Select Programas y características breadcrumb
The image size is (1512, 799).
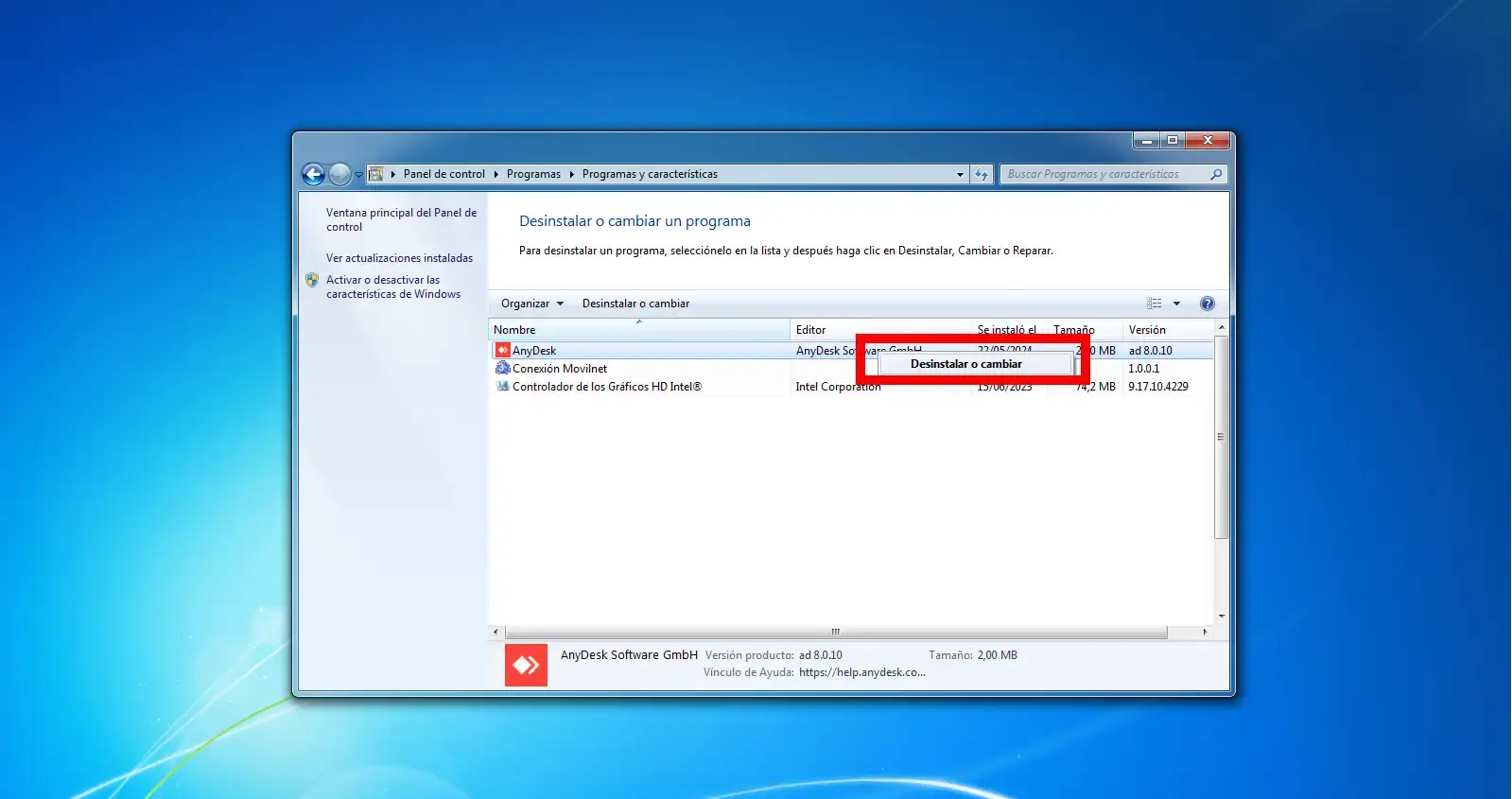click(x=650, y=174)
